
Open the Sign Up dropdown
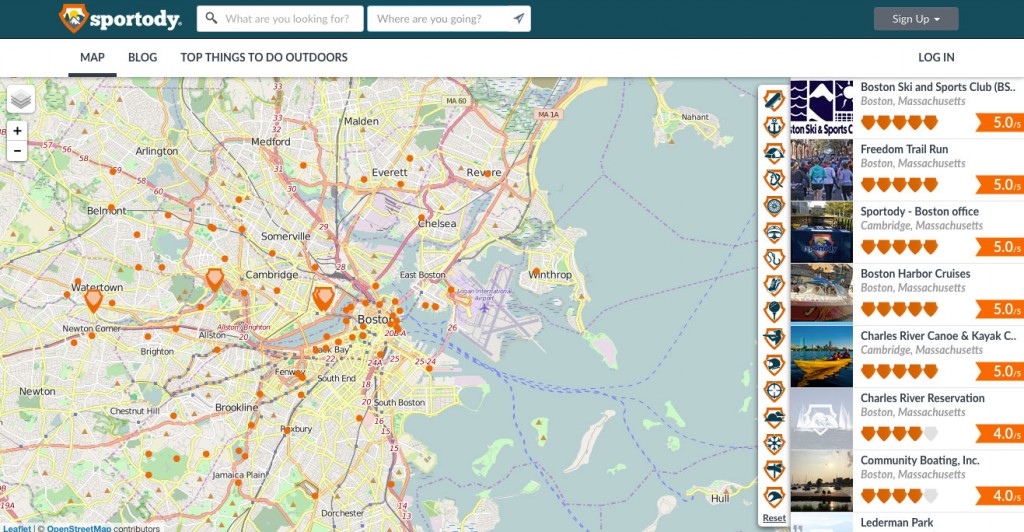[x=916, y=19]
